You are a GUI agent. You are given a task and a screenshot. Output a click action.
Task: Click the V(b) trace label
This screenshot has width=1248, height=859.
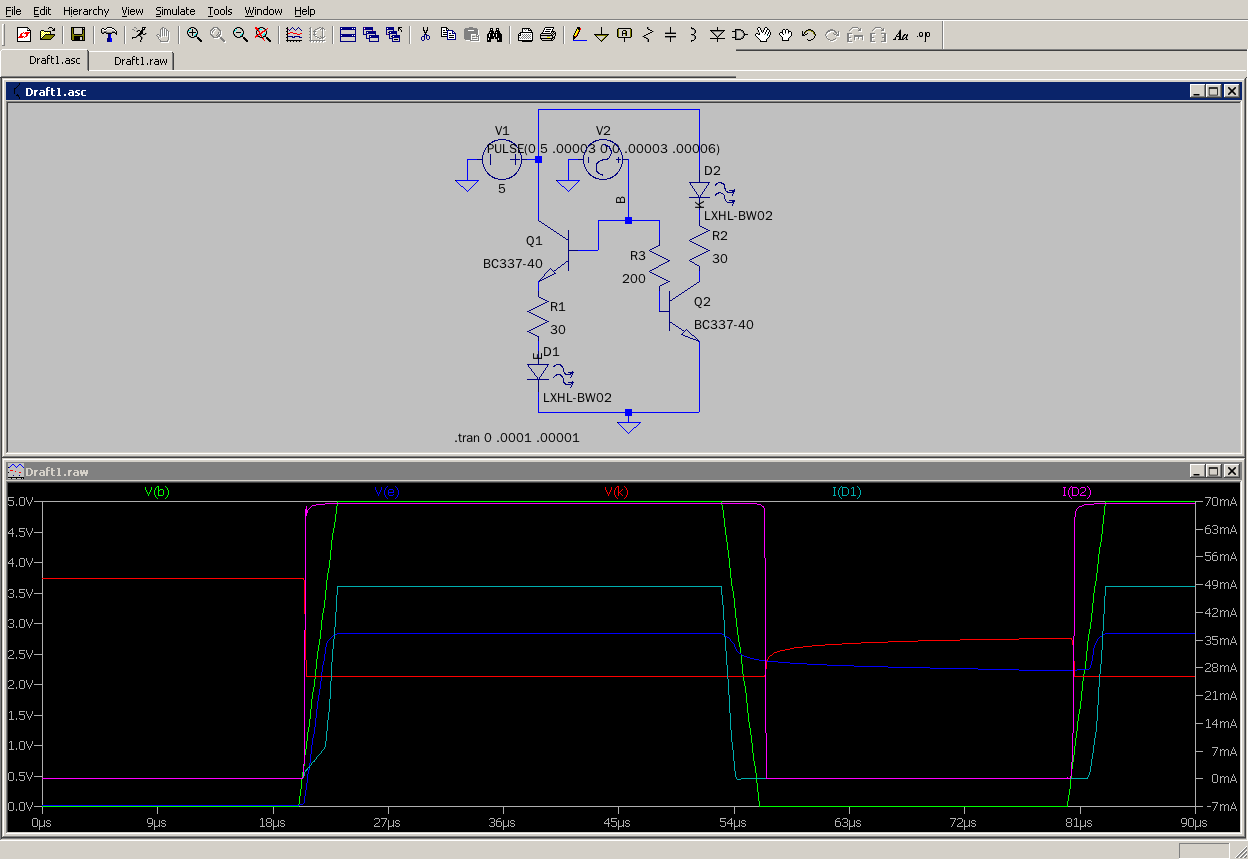tap(155, 492)
